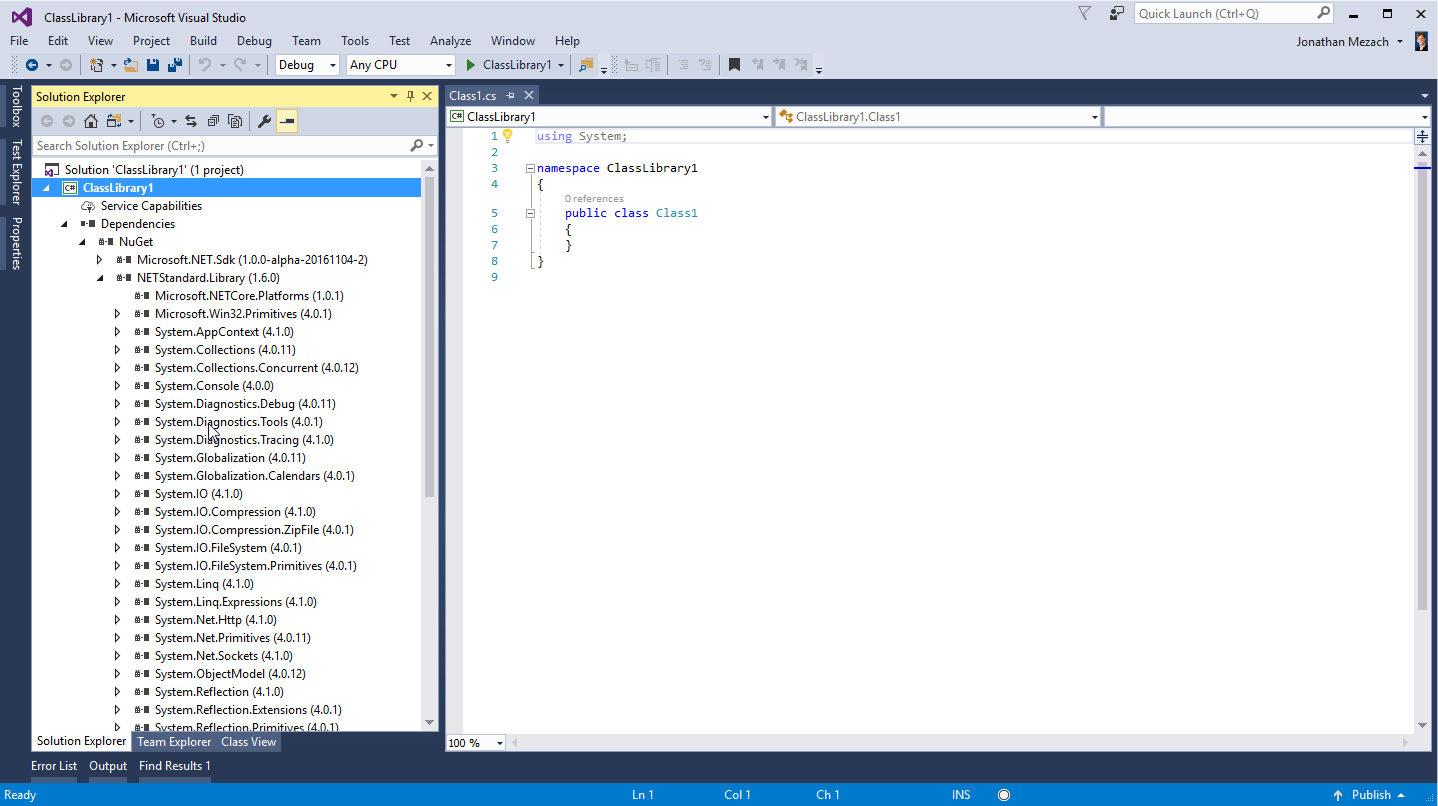Click Sync with Active Document icon
1438x806 pixels.
tap(190, 121)
